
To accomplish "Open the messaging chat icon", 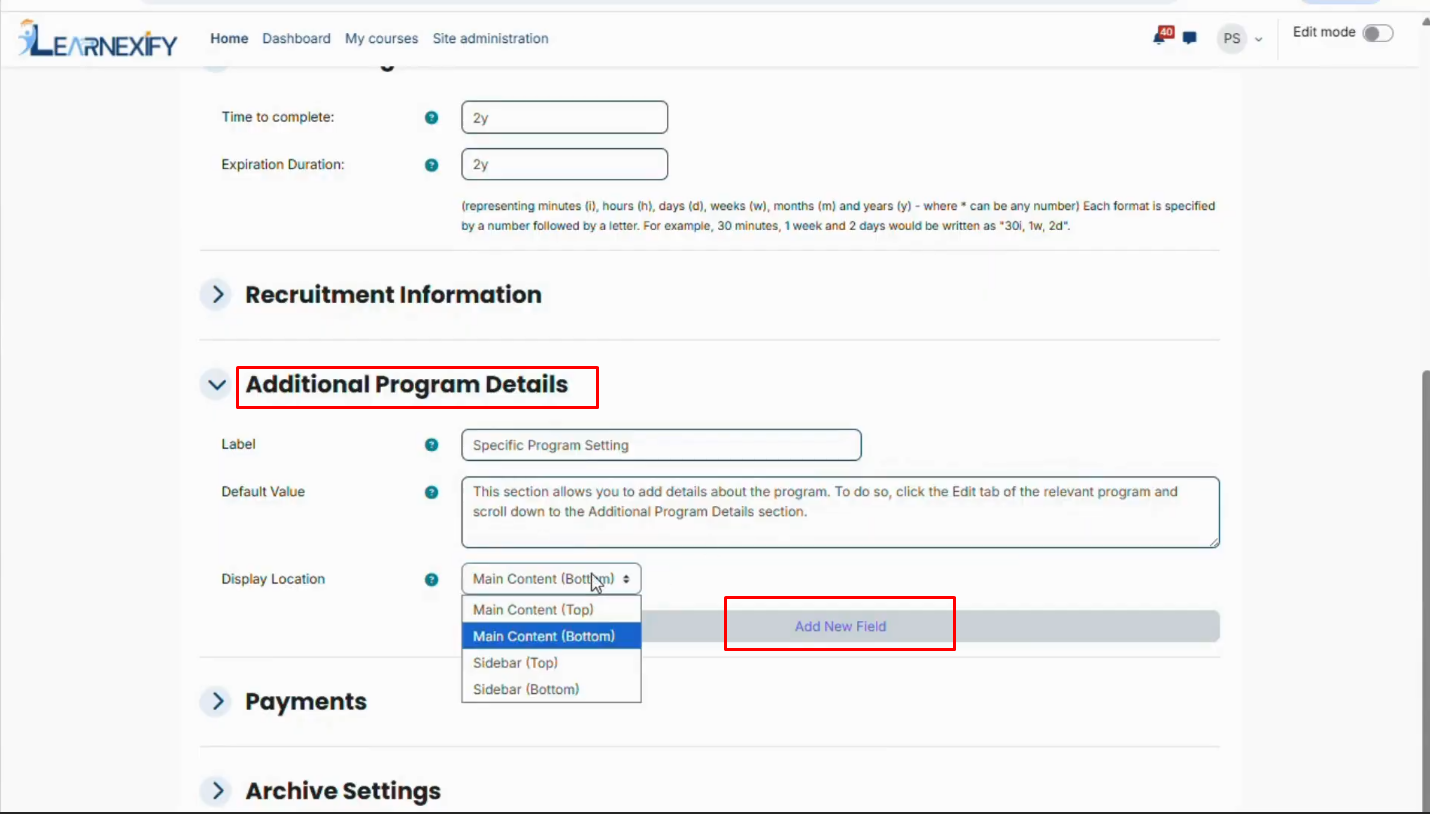I will coord(1189,39).
